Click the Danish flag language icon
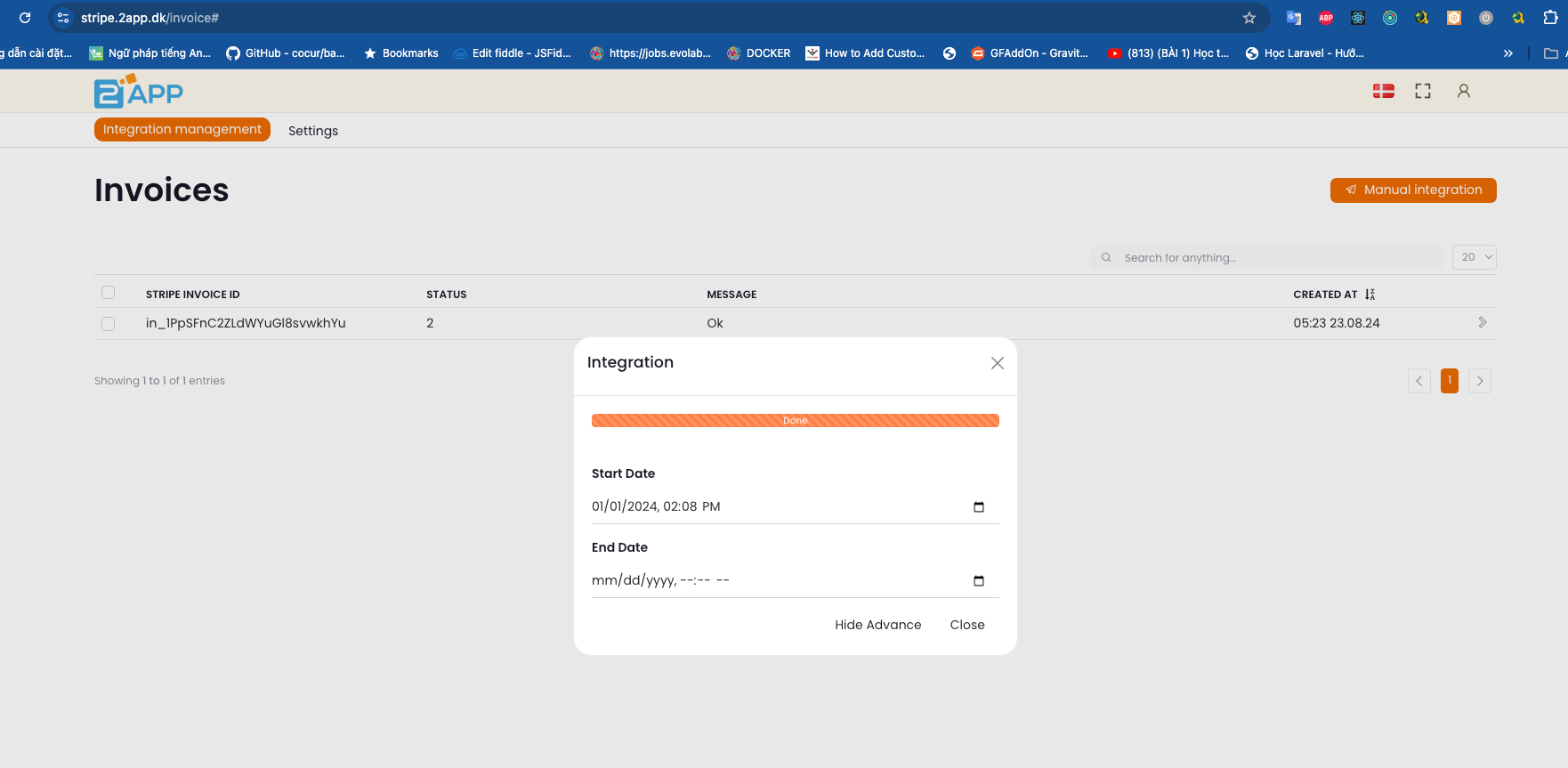 pyautogui.click(x=1383, y=91)
